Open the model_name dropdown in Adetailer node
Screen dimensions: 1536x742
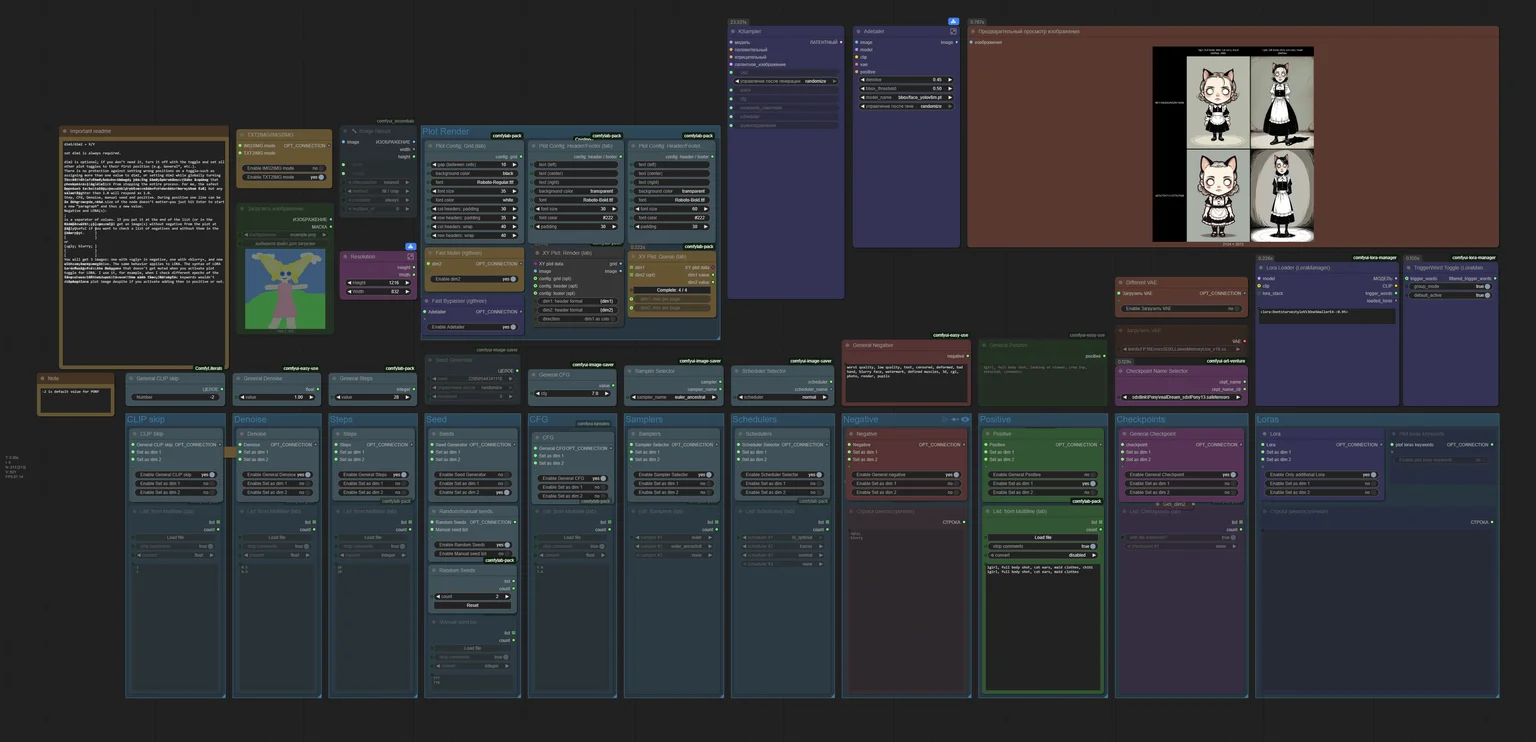point(906,97)
